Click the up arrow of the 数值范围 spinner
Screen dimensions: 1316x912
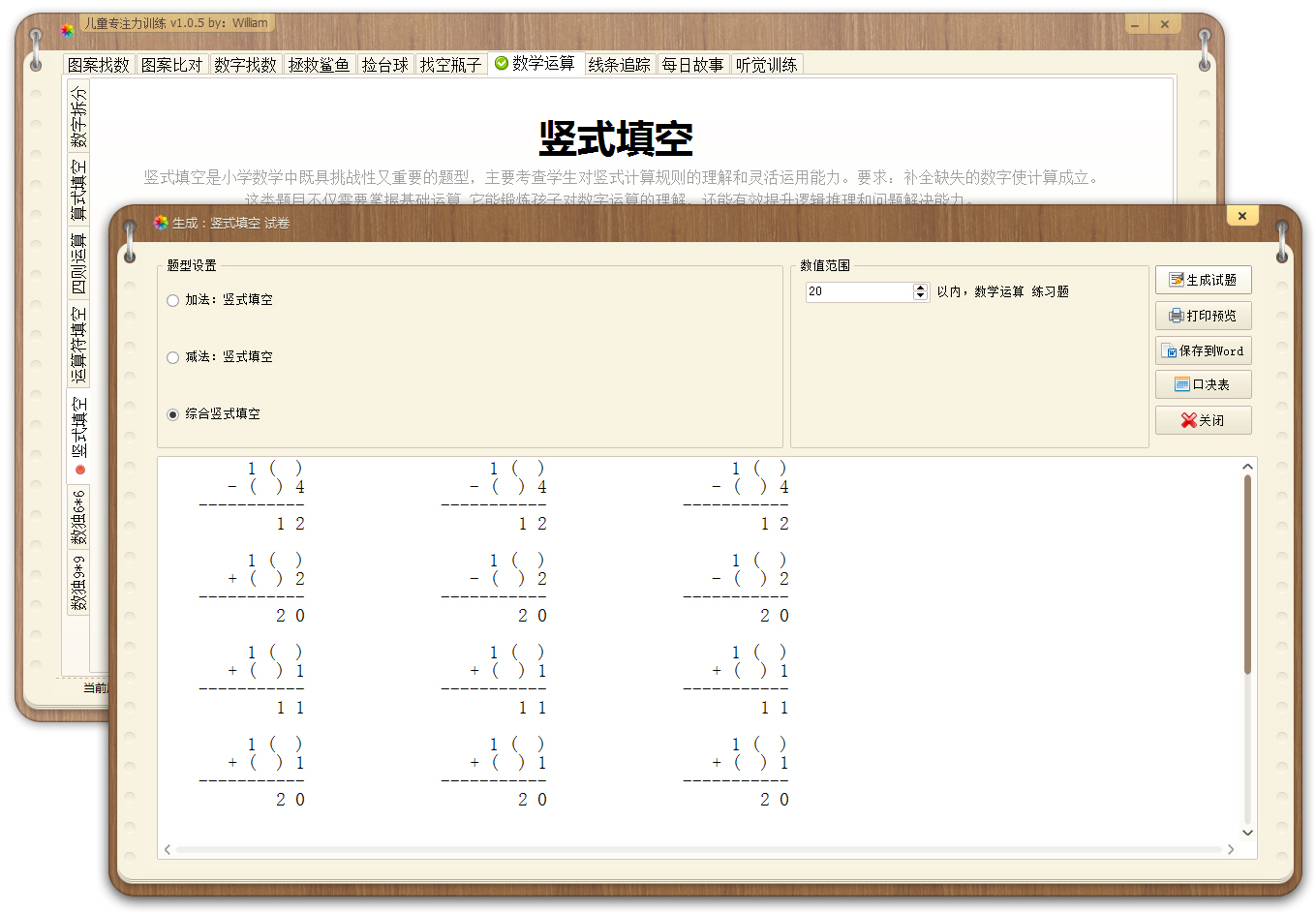click(919, 287)
